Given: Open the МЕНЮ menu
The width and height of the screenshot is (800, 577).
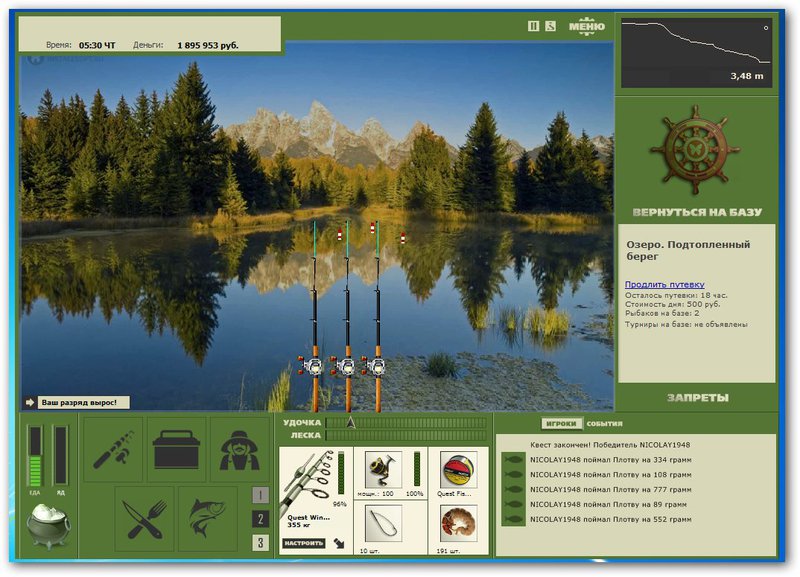Looking at the screenshot, I should tap(587, 26).
